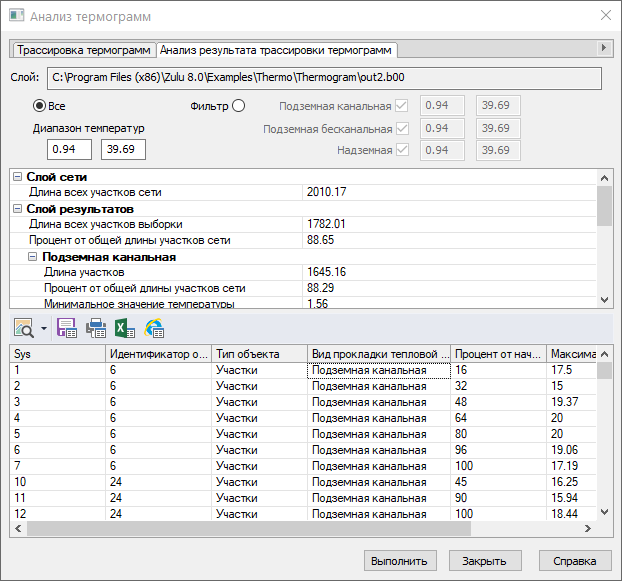Image resolution: width=622 pixels, height=581 pixels.
Task: Click the tab strip scroll-right arrow
Action: pyautogui.click(x=603, y=48)
